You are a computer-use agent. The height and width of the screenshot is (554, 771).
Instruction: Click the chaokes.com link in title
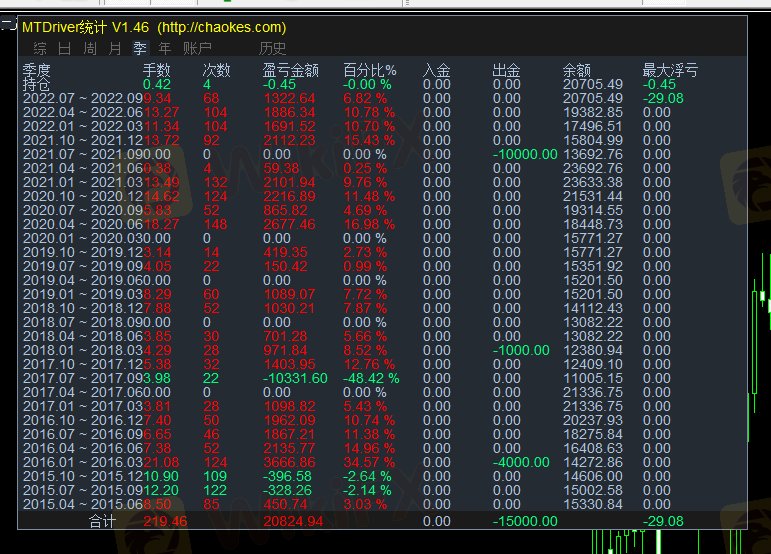221,27
